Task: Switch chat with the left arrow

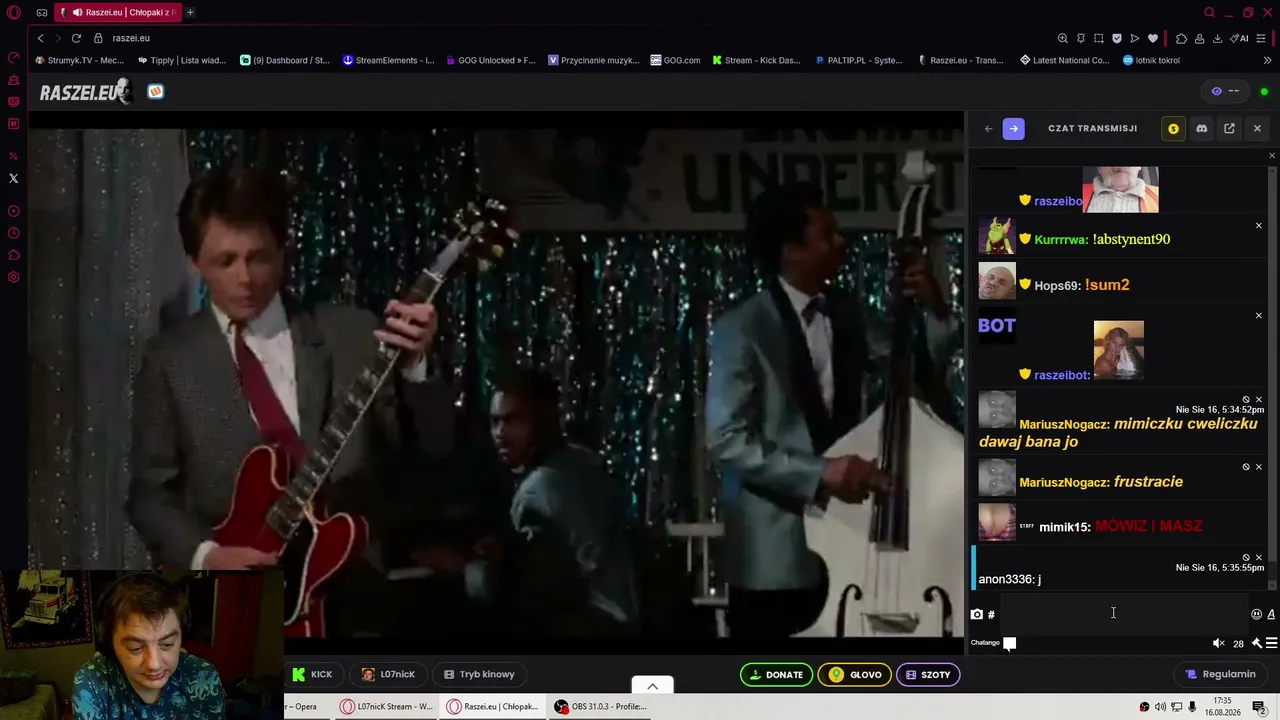Action: pos(988,128)
